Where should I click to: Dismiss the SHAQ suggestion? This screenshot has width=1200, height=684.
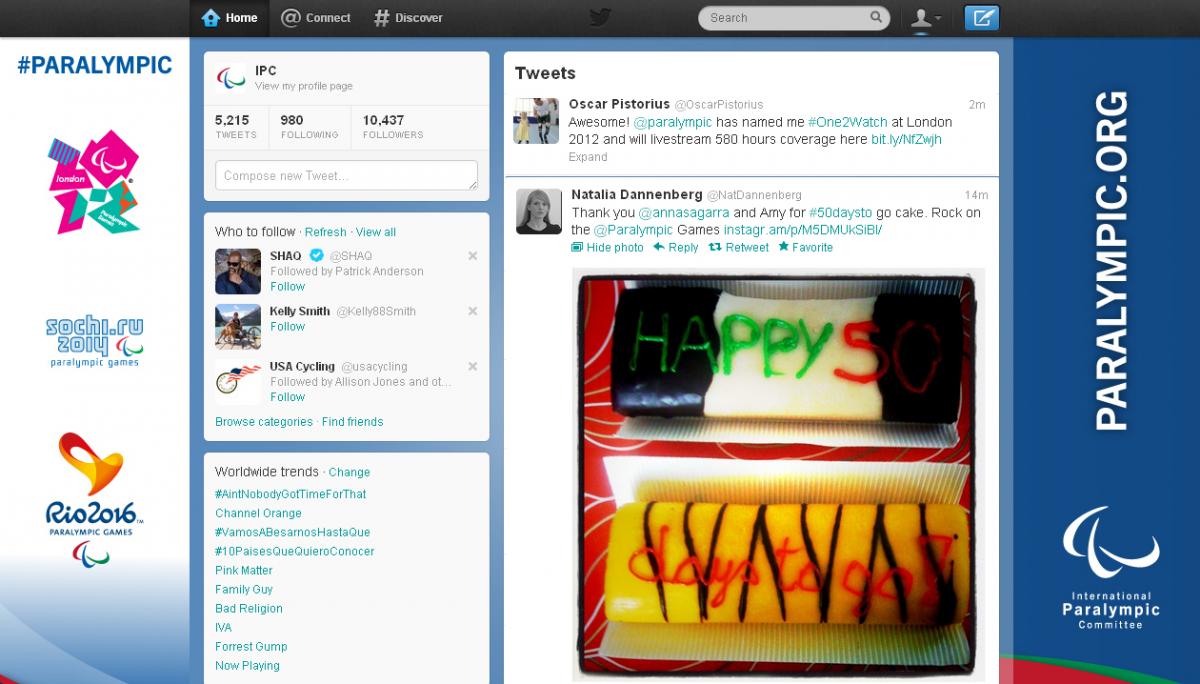[473, 256]
